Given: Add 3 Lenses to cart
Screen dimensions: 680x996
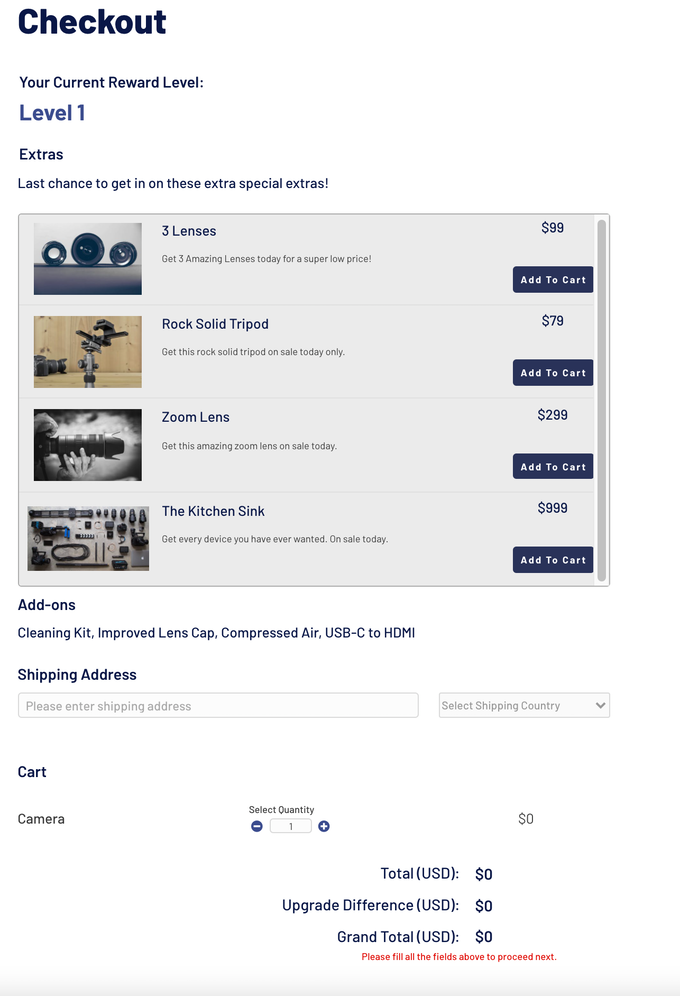Looking at the screenshot, I should point(553,280).
